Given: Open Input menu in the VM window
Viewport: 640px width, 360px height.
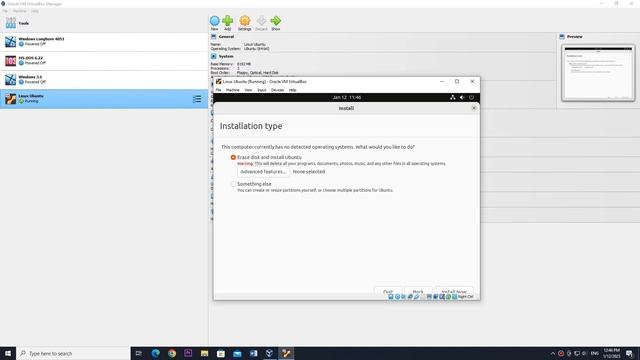Looking at the screenshot, I should coord(262,90).
